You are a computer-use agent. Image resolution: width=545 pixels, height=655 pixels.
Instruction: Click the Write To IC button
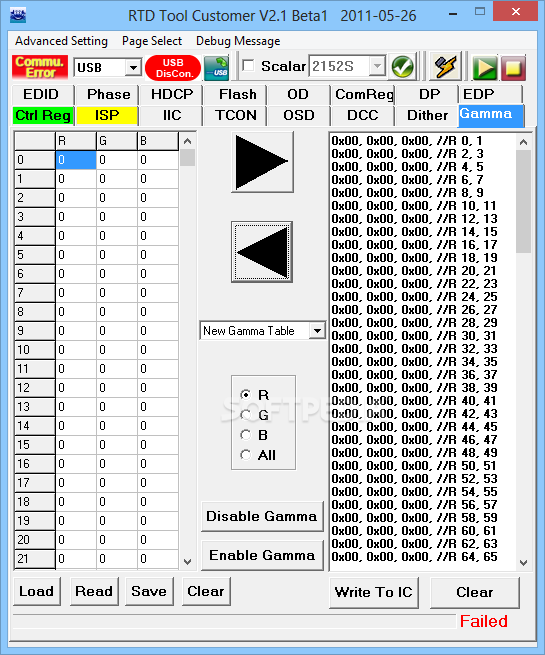[373, 592]
